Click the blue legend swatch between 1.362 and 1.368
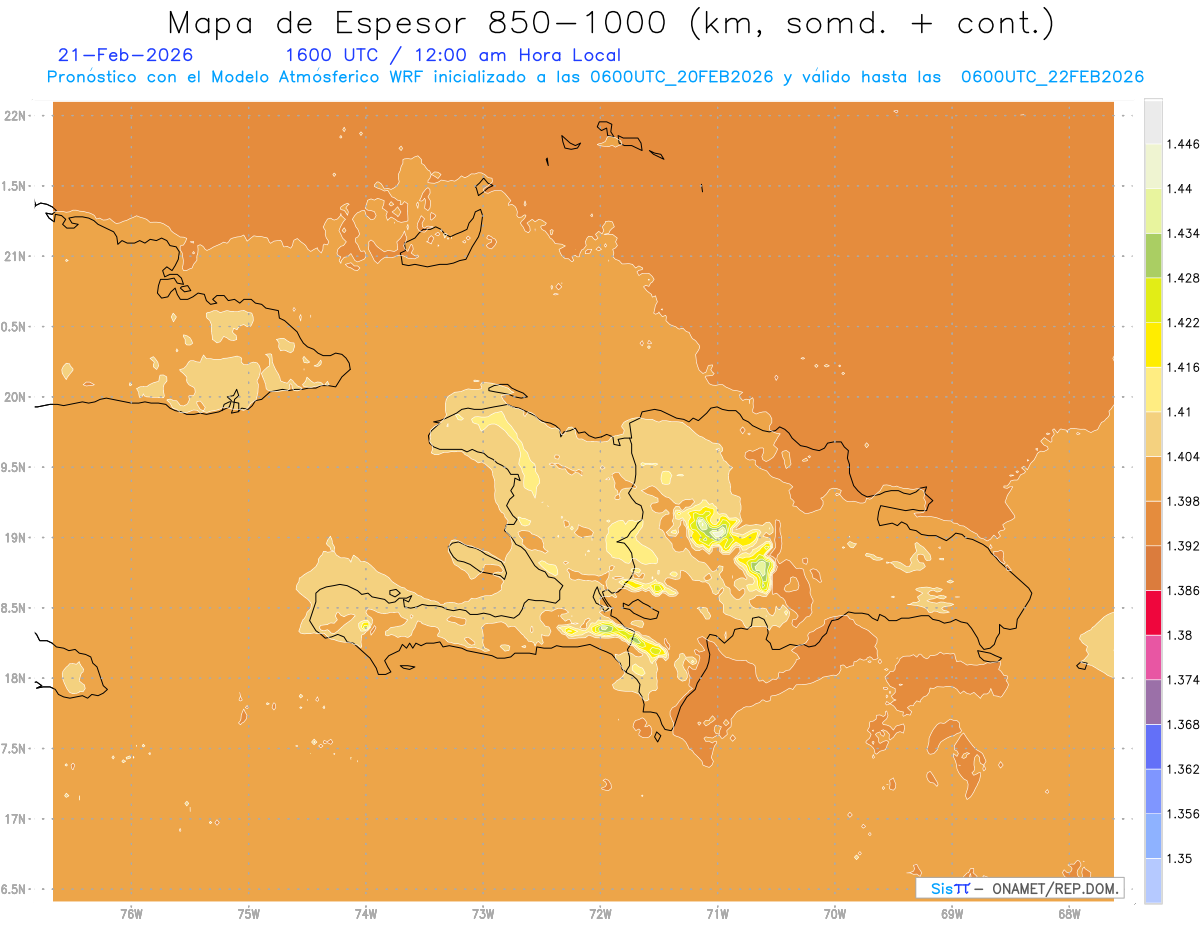Screen dimensions: 1200x927 pos(1153,746)
